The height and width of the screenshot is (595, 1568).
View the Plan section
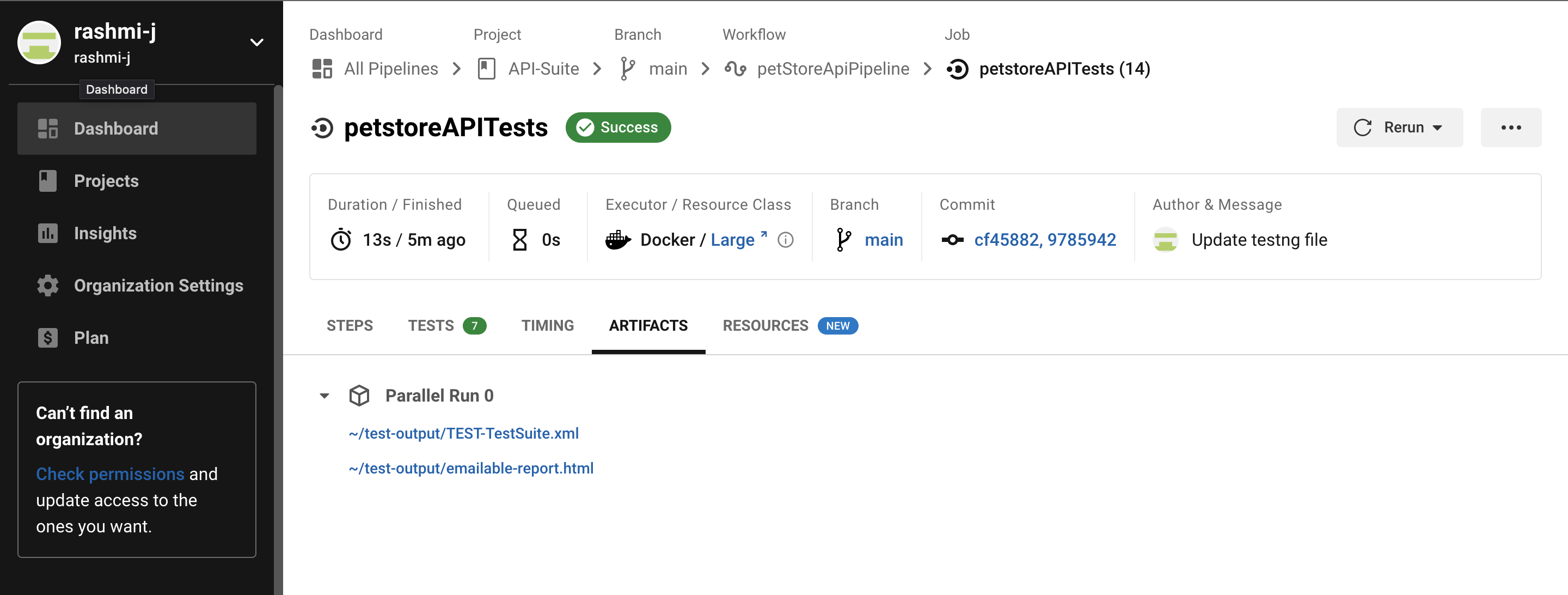[91, 337]
